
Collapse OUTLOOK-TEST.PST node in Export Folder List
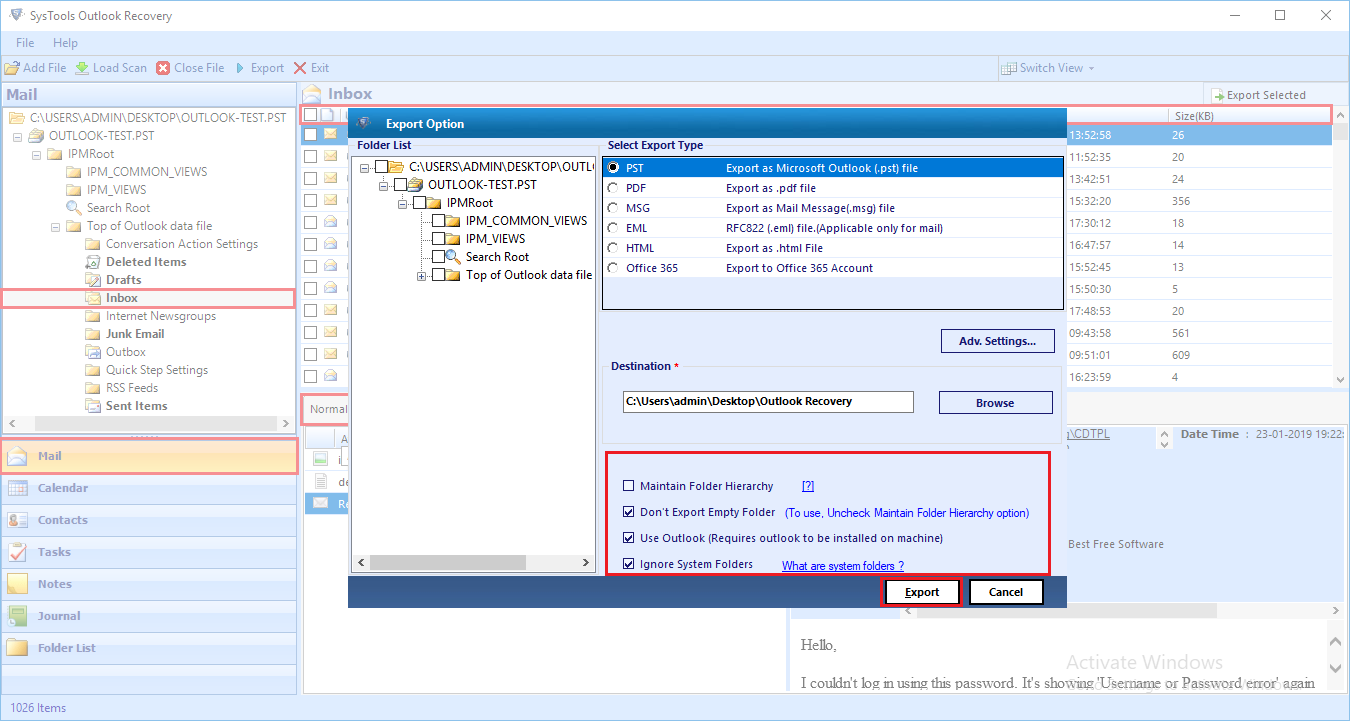pyautogui.click(x=384, y=185)
